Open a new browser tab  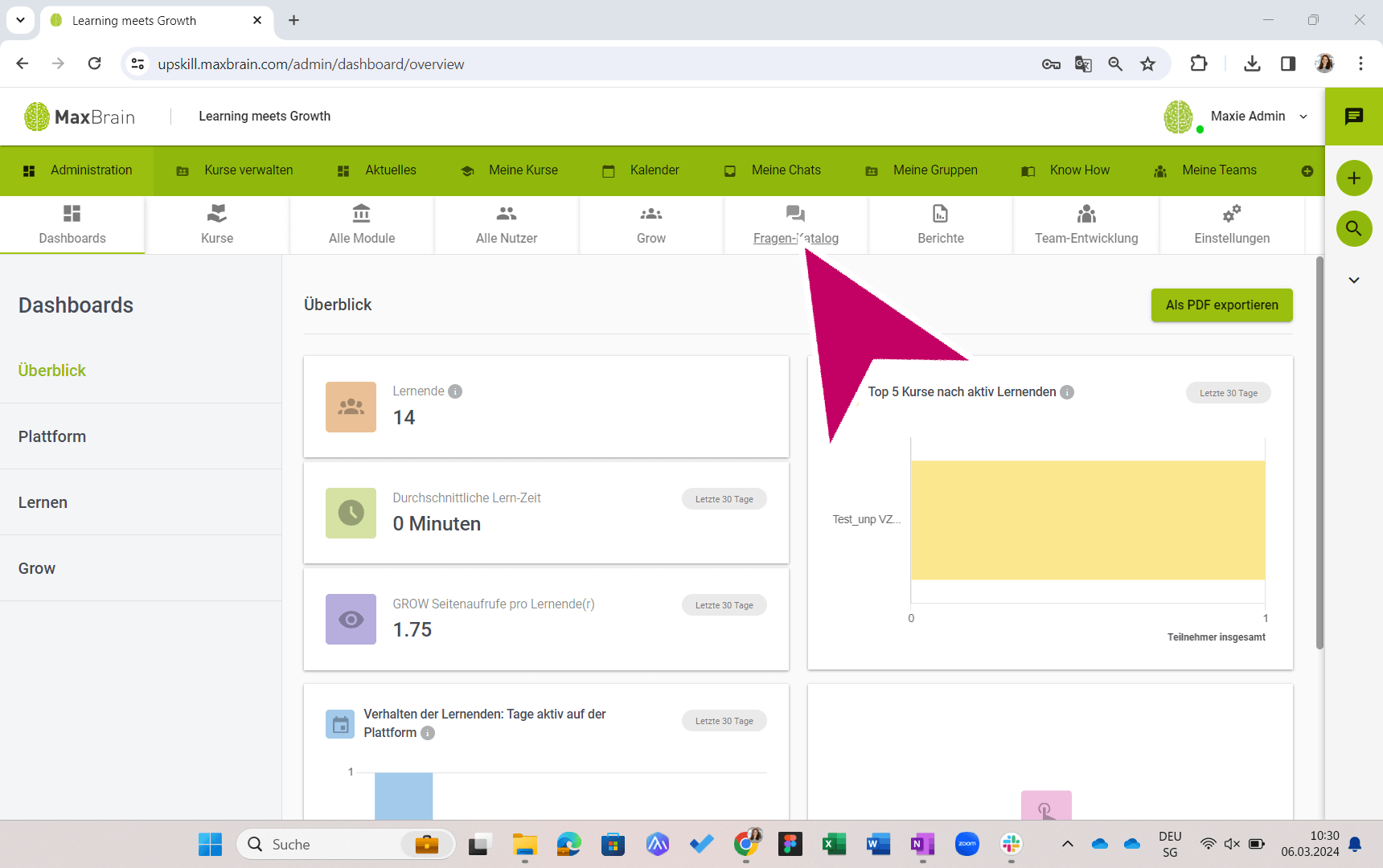point(294,20)
